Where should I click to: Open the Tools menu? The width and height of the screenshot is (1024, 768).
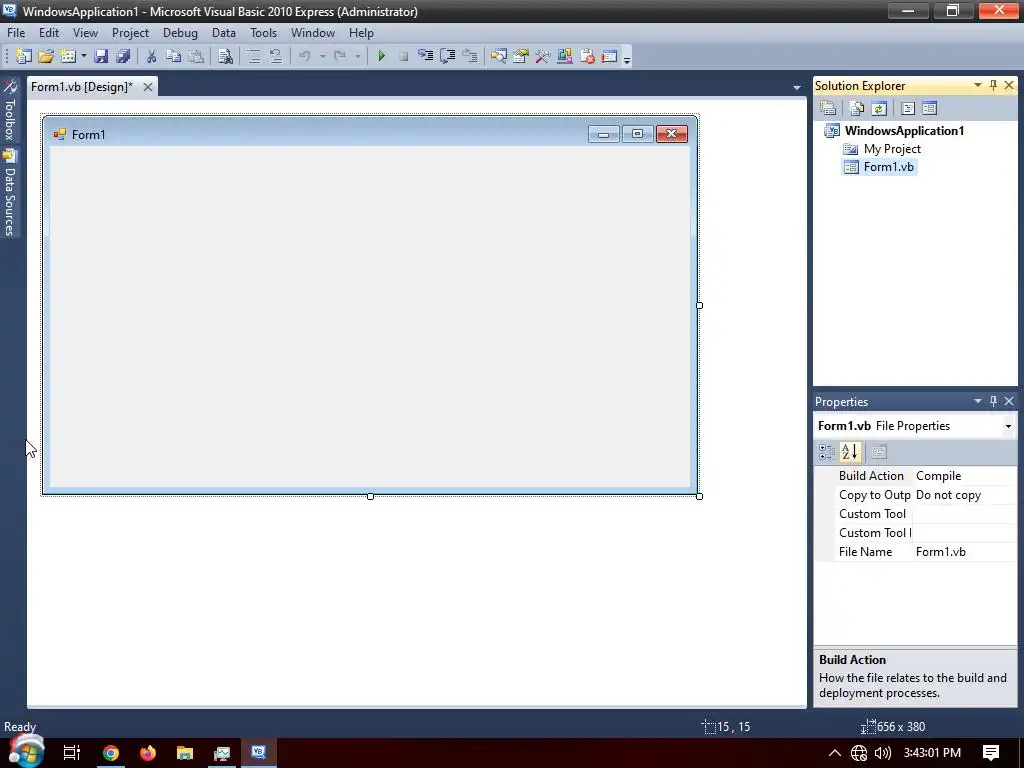coord(264,33)
